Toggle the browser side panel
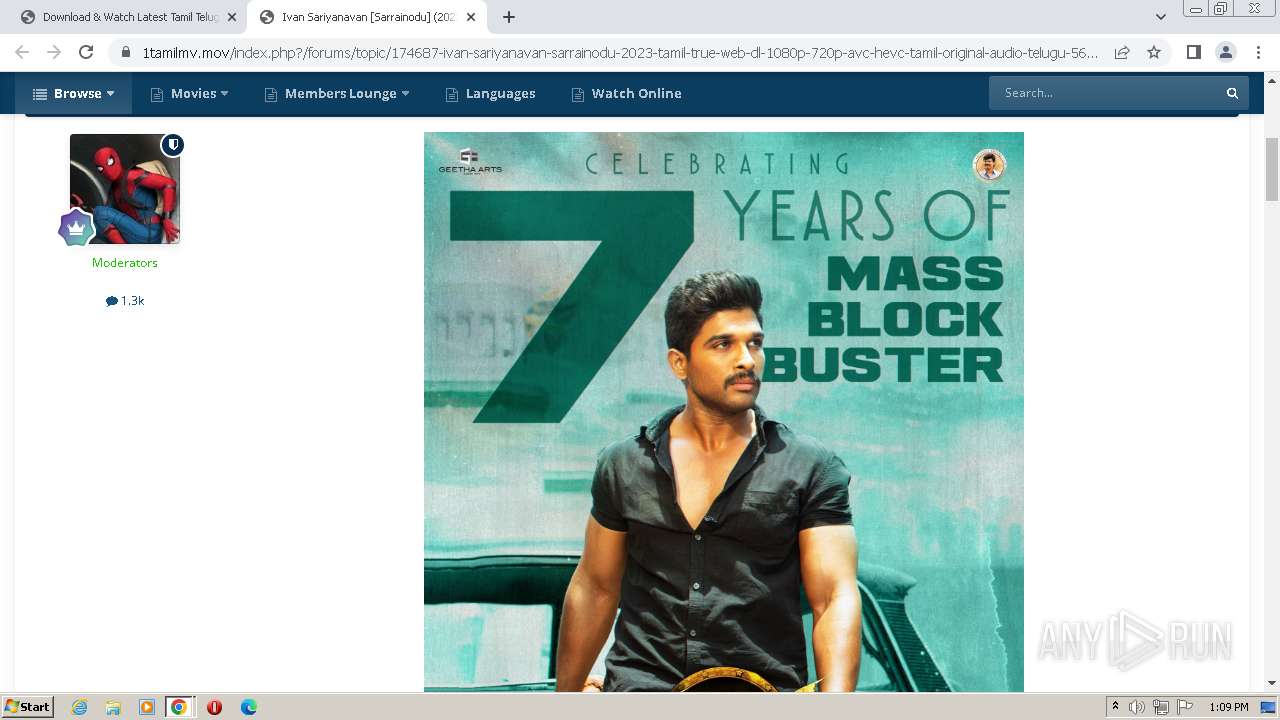 click(1193, 52)
